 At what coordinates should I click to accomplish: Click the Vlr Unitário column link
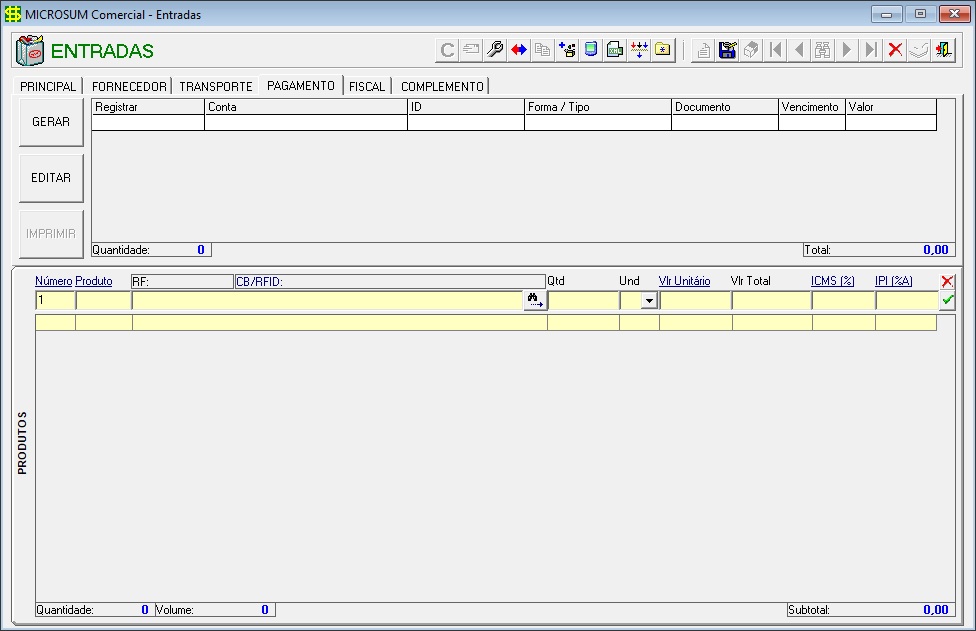tap(684, 282)
